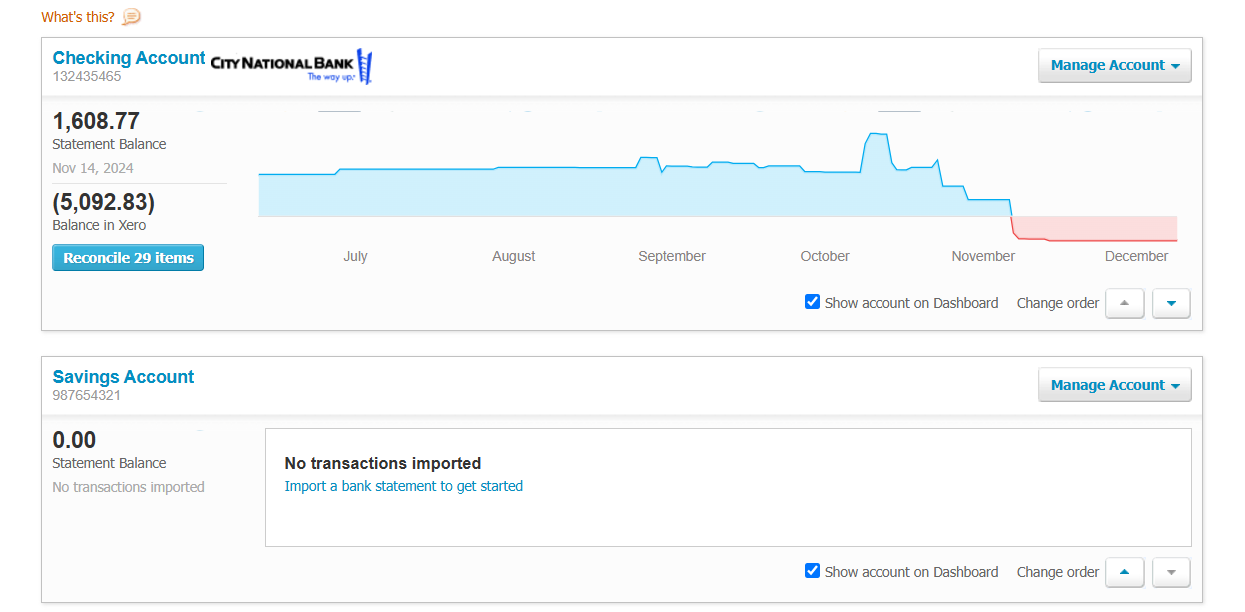Uncheck Show account on Dashboard for Checking Account
The width and height of the screenshot is (1245, 612).
pyautogui.click(x=812, y=301)
